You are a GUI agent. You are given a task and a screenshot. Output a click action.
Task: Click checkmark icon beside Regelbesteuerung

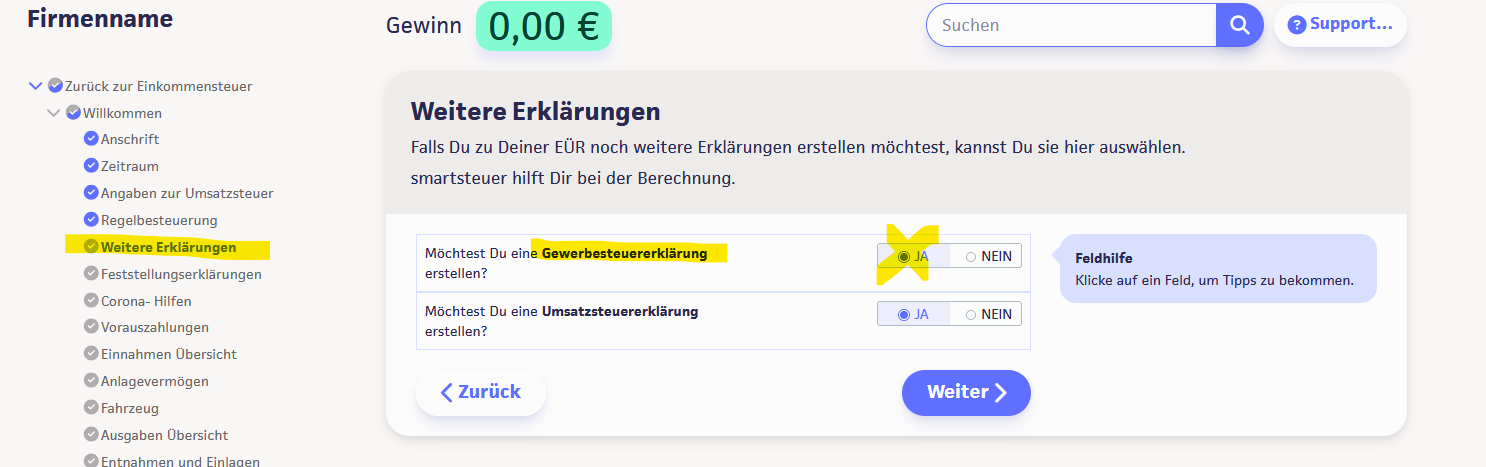tap(91, 220)
